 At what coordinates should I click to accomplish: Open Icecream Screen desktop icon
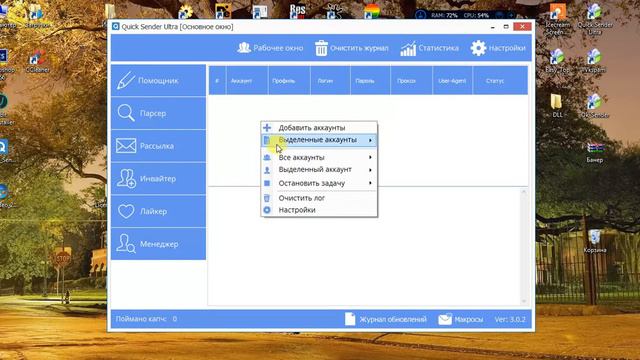coord(557,19)
